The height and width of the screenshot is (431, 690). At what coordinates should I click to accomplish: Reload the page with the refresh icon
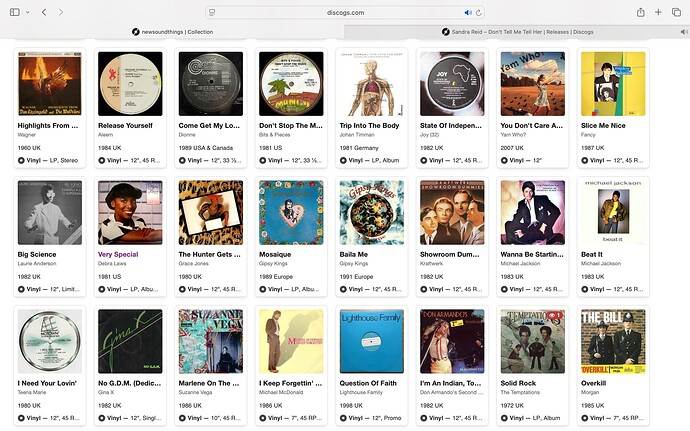coord(479,13)
